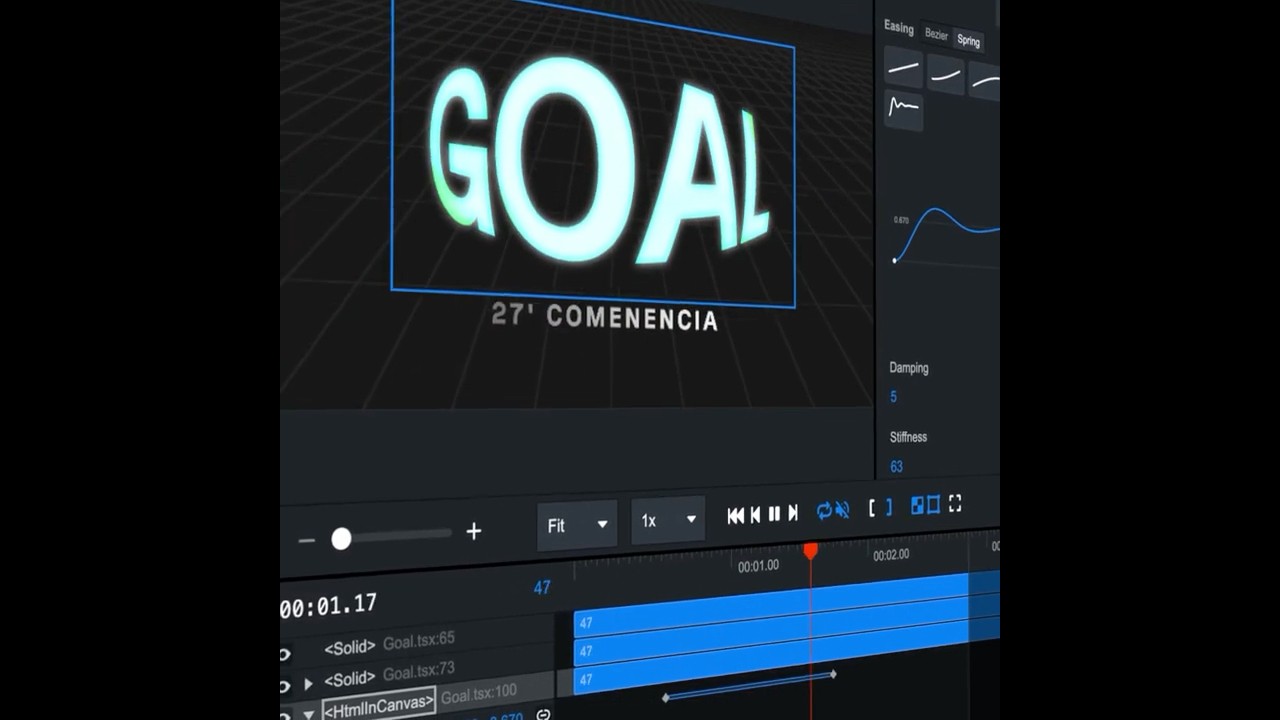The height and width of the screenshot is (720, 1280).
Task: Click the 00:01.17 timecode display
Action: pos(328,606)
